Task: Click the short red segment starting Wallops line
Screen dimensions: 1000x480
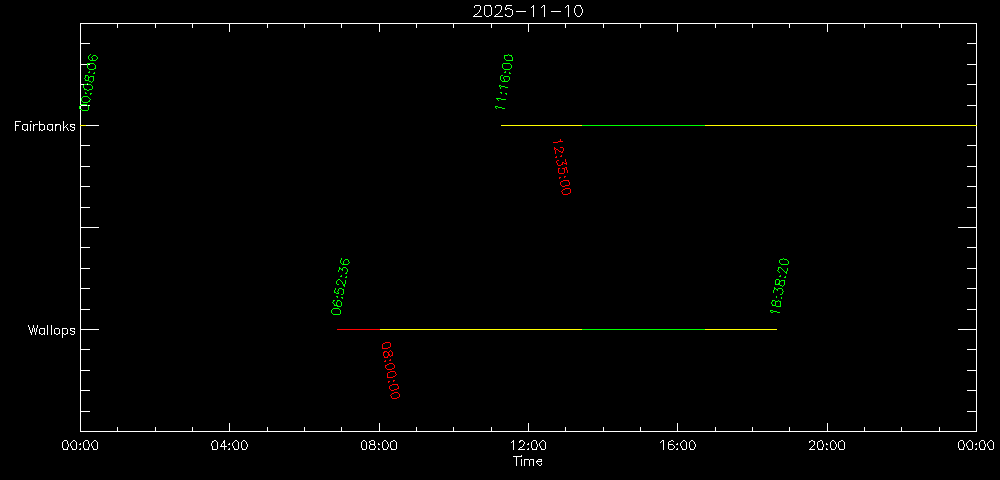Action: (358, 329)
